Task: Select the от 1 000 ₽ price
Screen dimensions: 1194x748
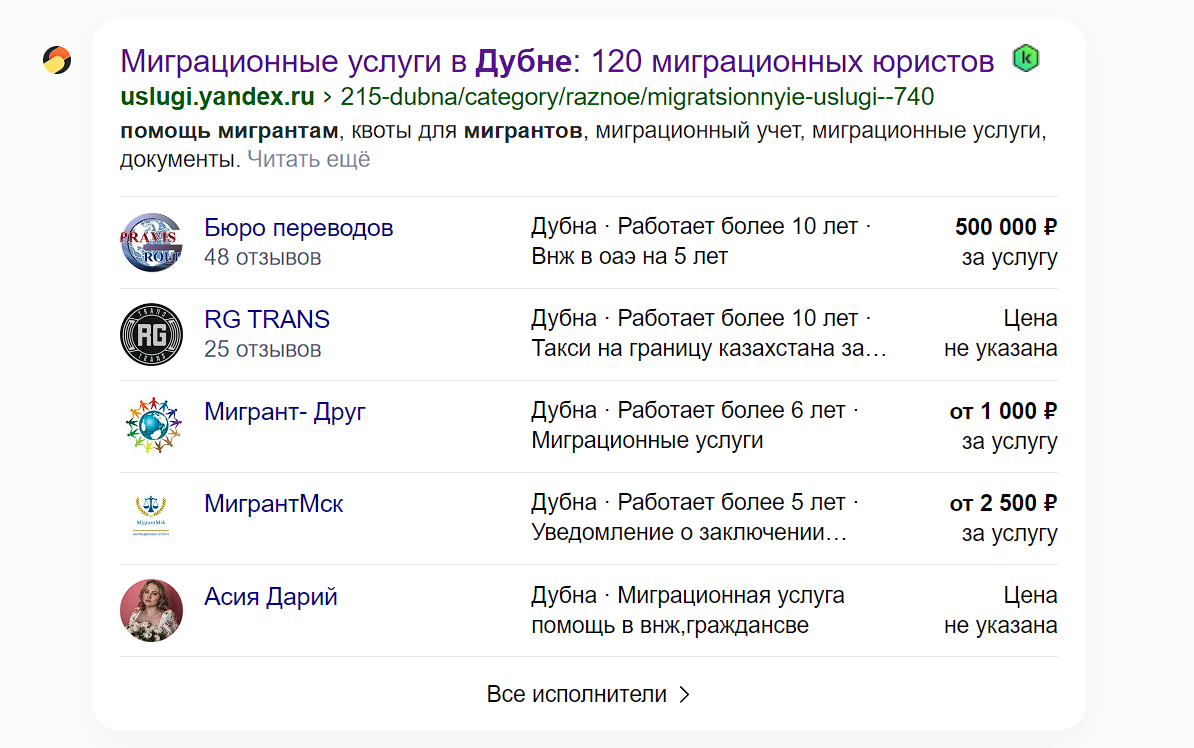Action: 1003,411
